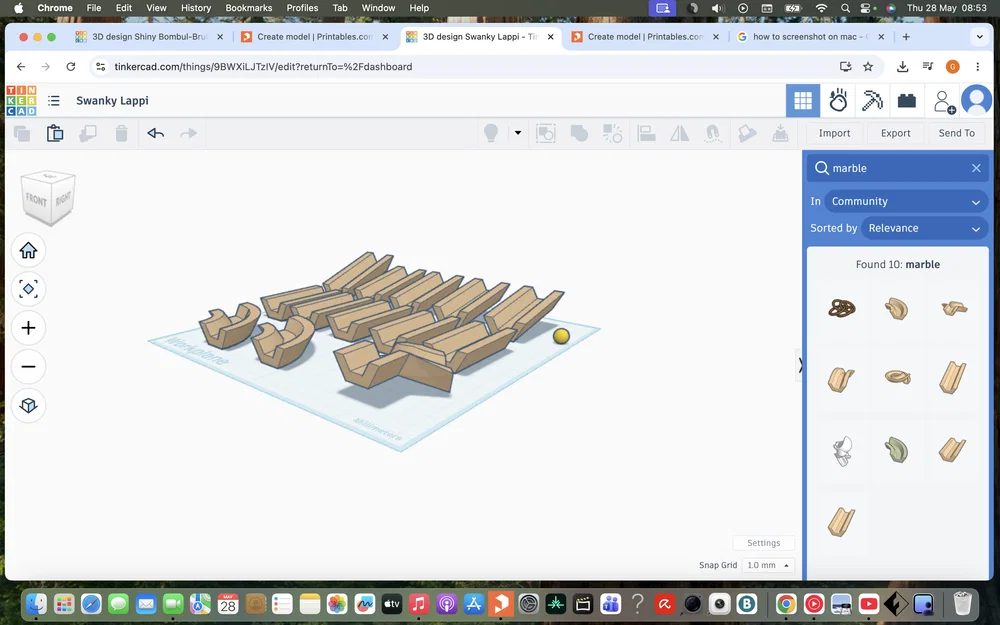This screenshot has width=1000, height=625.
Task: Click the Import button
Action: point(834,133)
